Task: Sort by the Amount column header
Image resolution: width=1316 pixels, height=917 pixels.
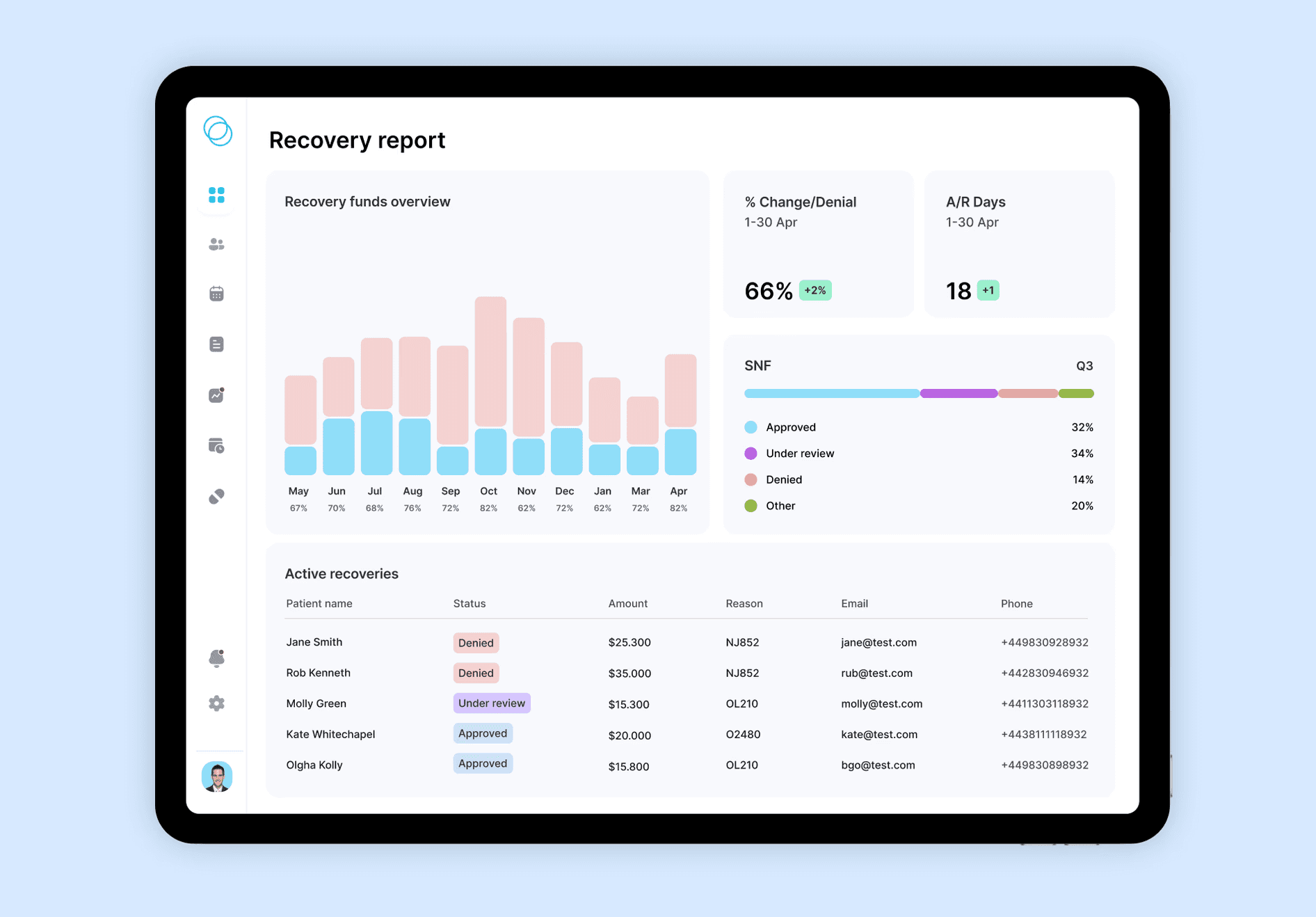Action: pyautogui.click(x=628, y=603)
